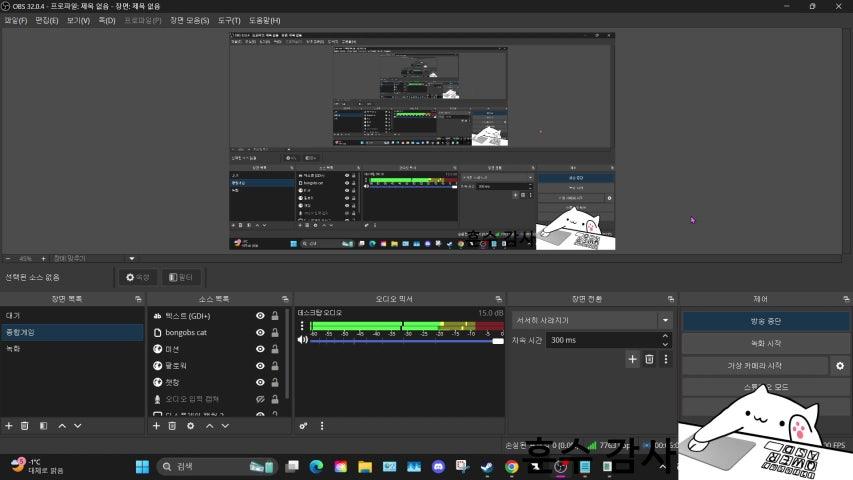Expand the 서서히 사라지기 transition dropdown
The image size is (853, 480).
[665, 320]
